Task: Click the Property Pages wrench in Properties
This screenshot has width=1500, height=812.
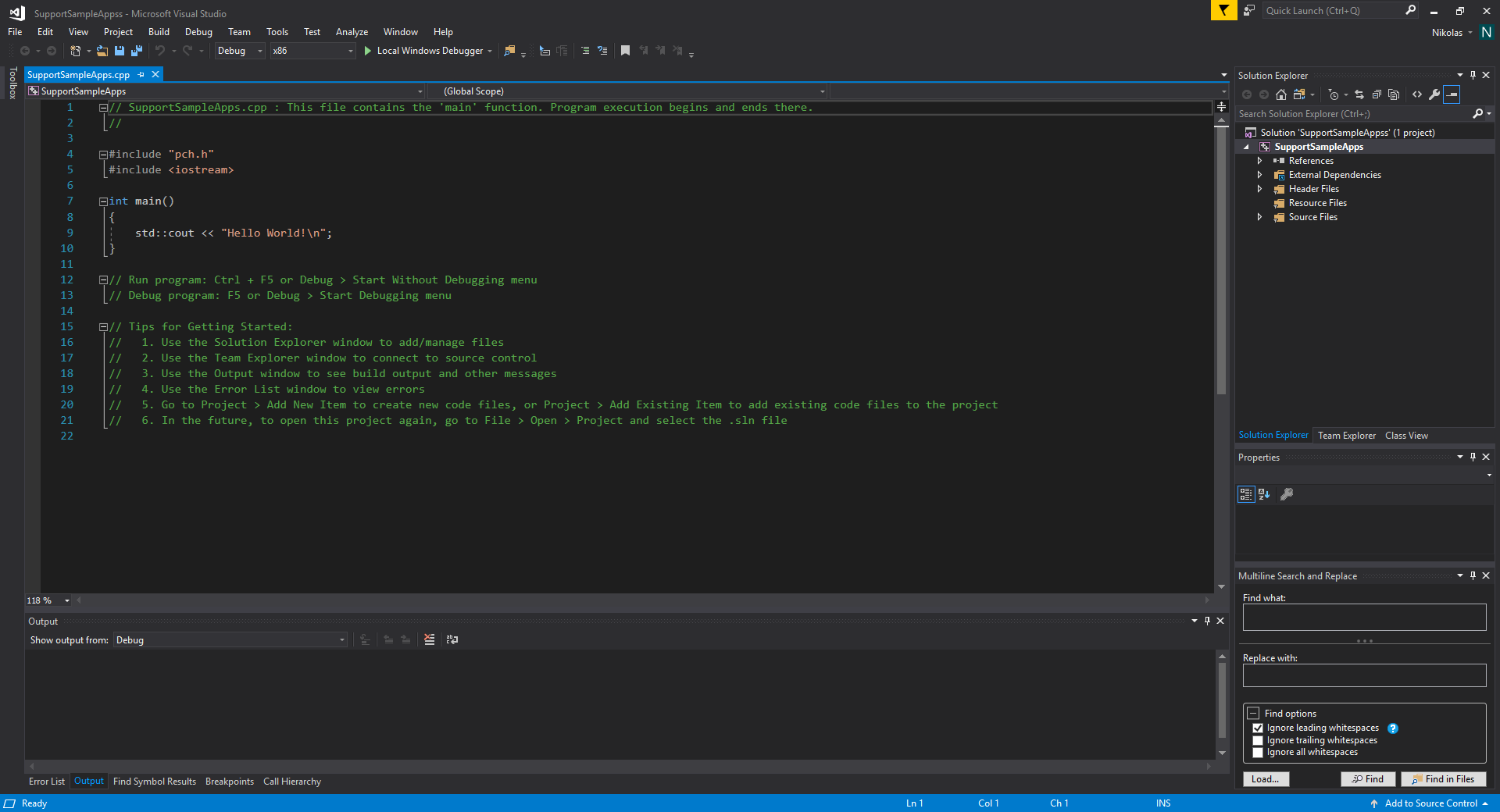Action: 1287,494
